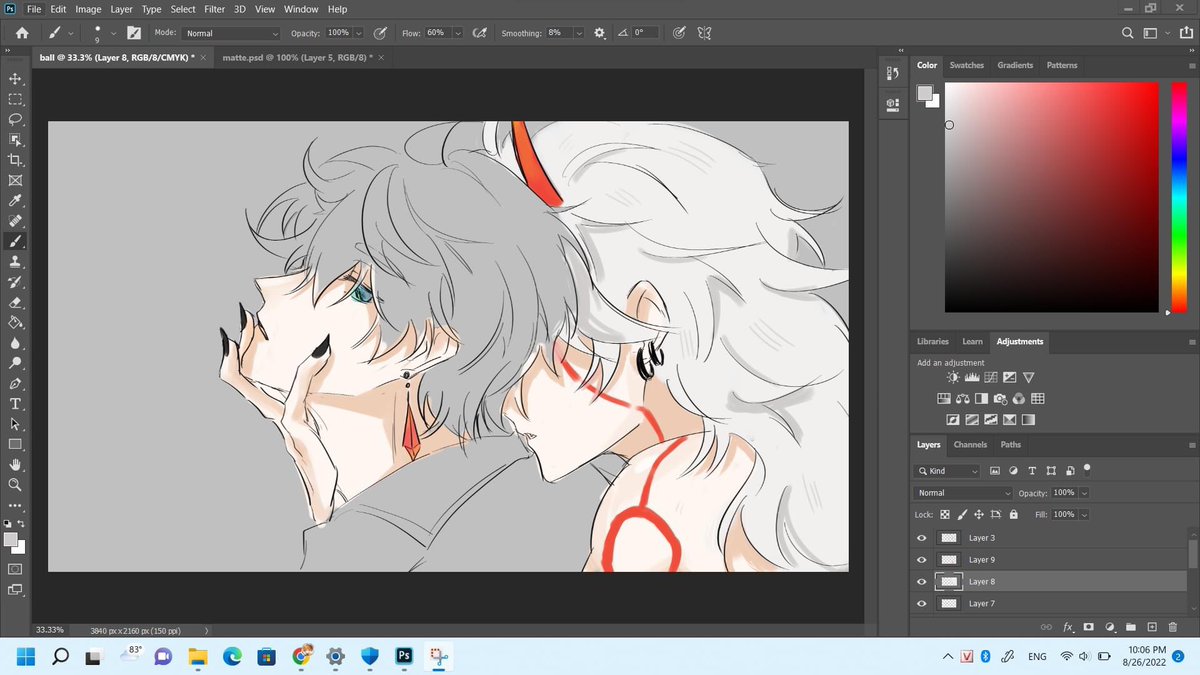Open the layer Opacity dropdown arrow
Image resolution: width=1200 pixels, height=675 pixels.
click(x=1084, y=493)
